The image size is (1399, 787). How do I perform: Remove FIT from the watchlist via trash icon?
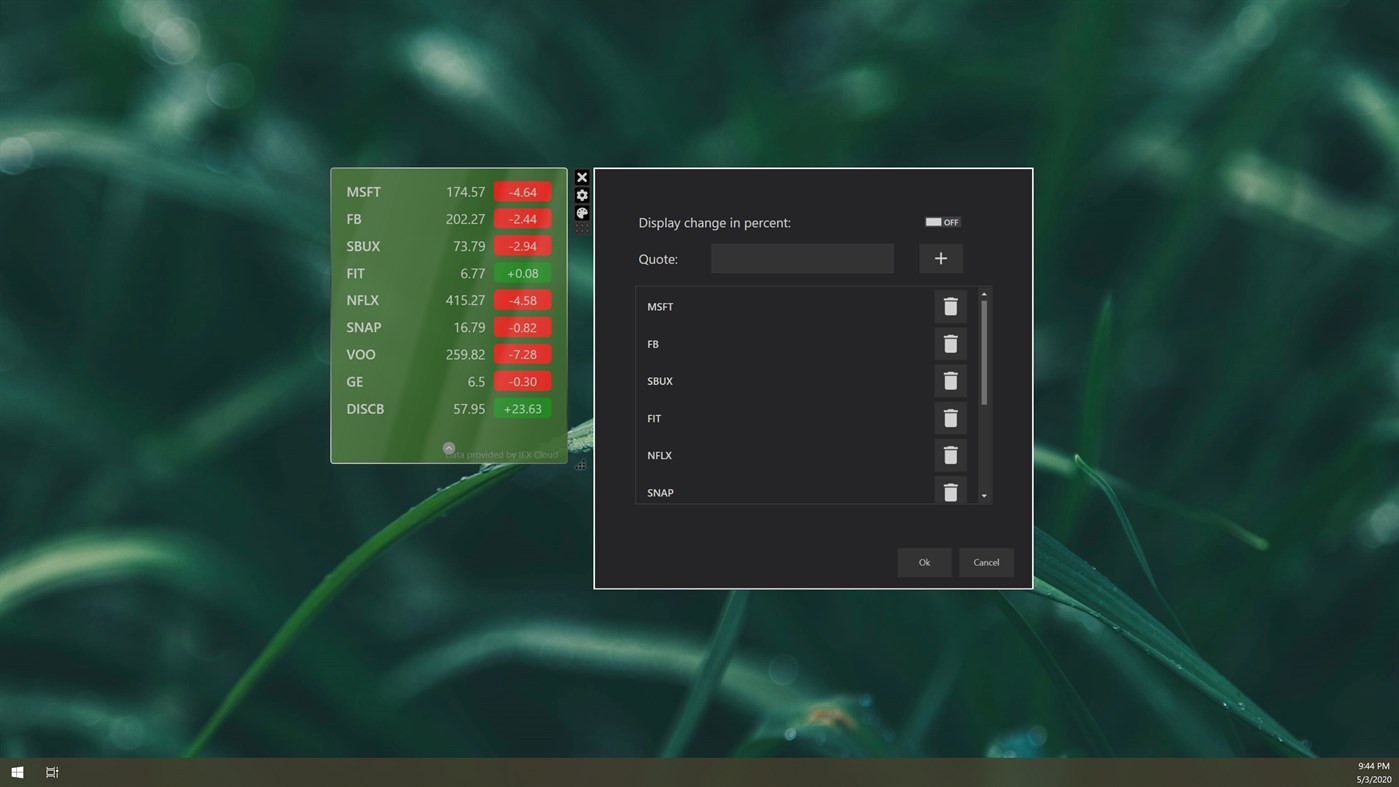950,418
